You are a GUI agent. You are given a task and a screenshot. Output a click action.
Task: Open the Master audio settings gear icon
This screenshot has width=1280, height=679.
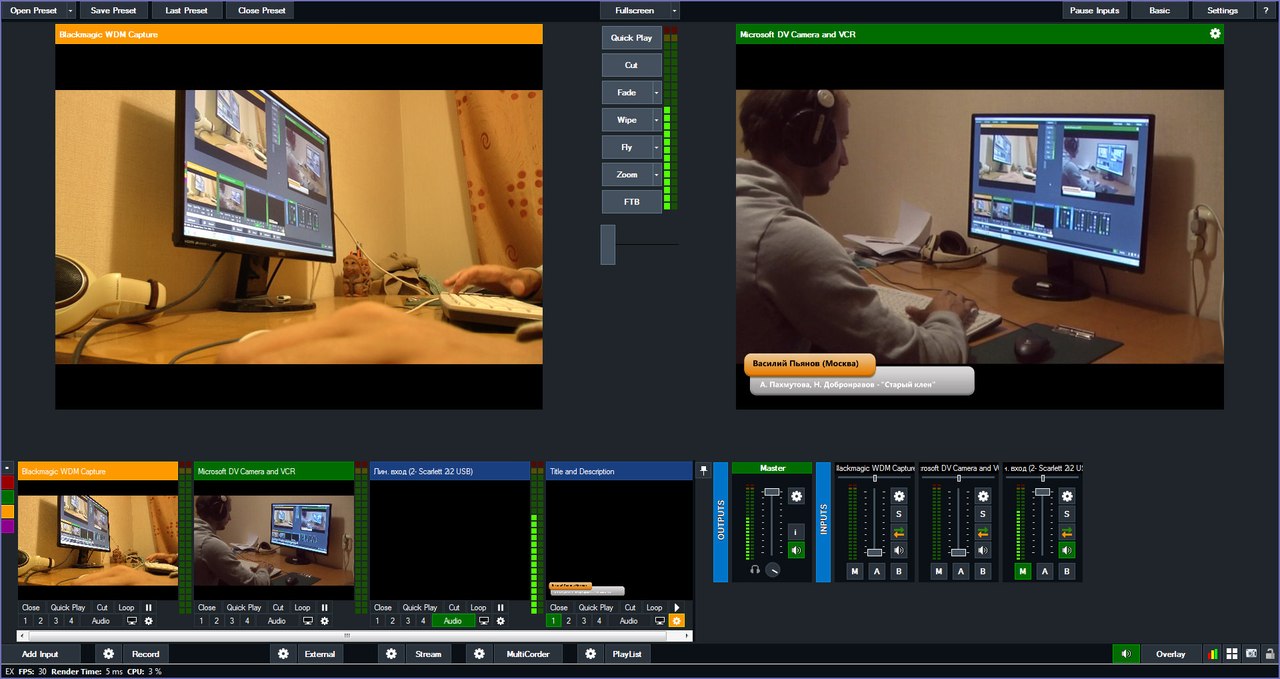tap(797, 497)
